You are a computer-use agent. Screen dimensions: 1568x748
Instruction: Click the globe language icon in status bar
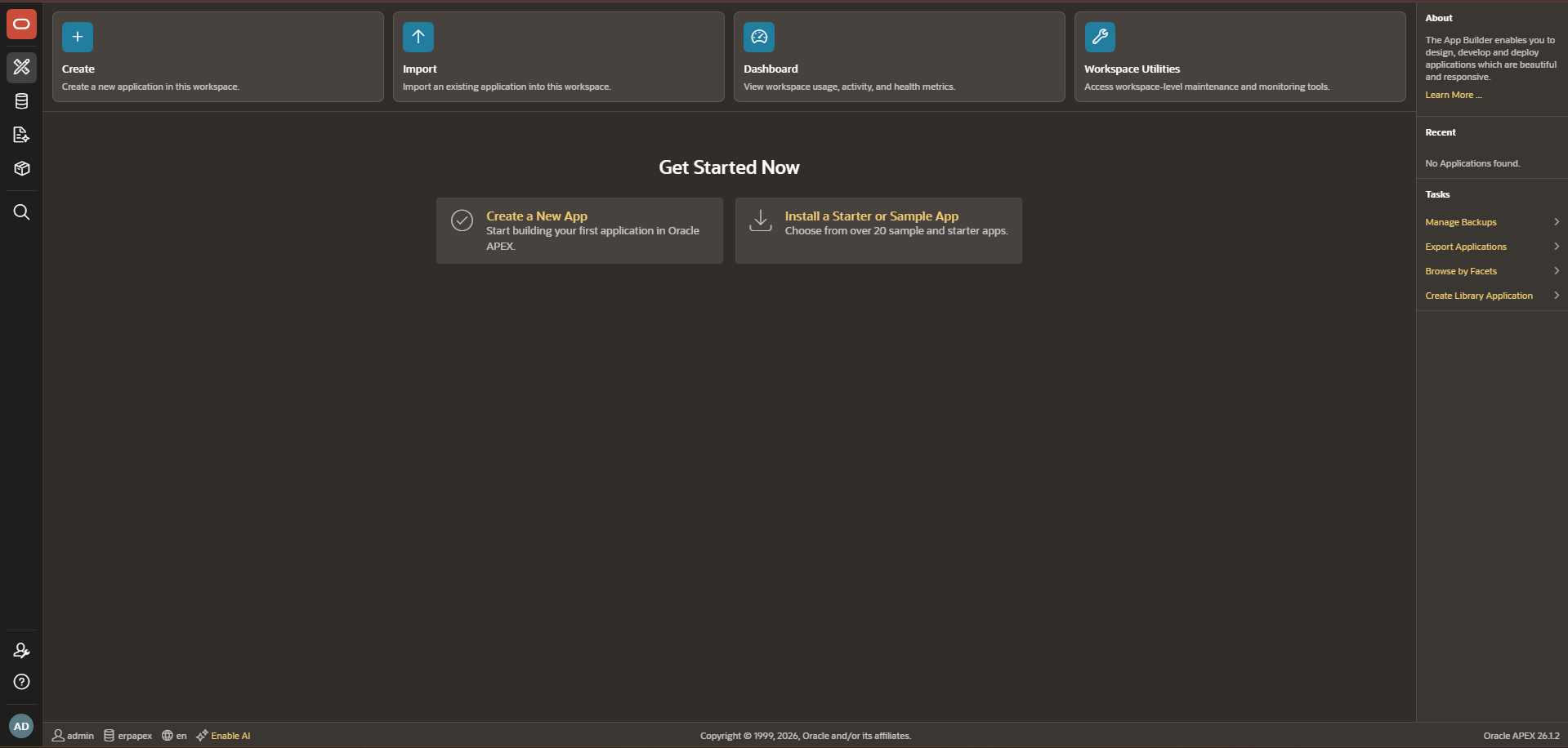pos(167,736)
